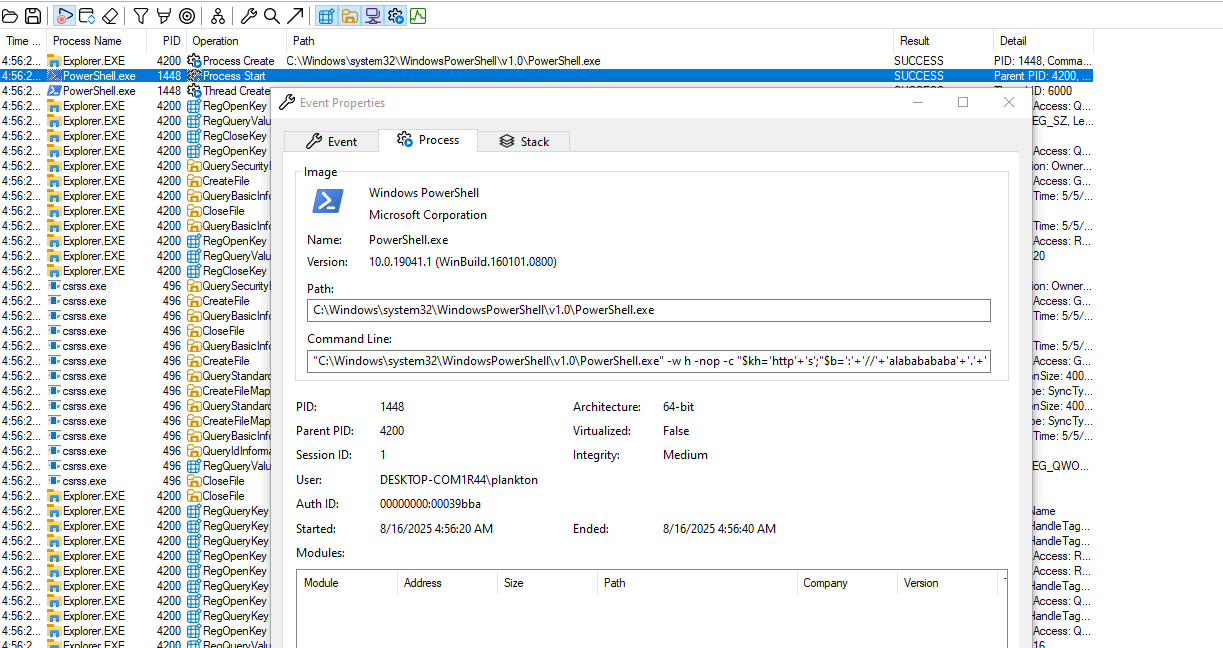1223x648 pixels.
Task: Click the Result column header
Action: [x=943, y=41]
